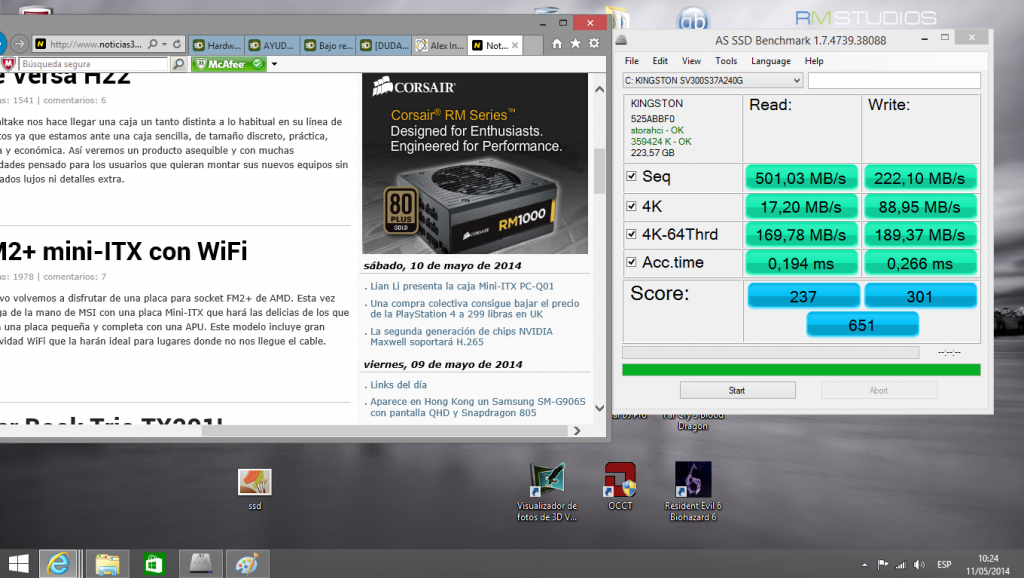The height and width of the screenshot is (578, 1024).
Task: Click the mini-ITX con WiFi article headline
Action: coord(123,251)
